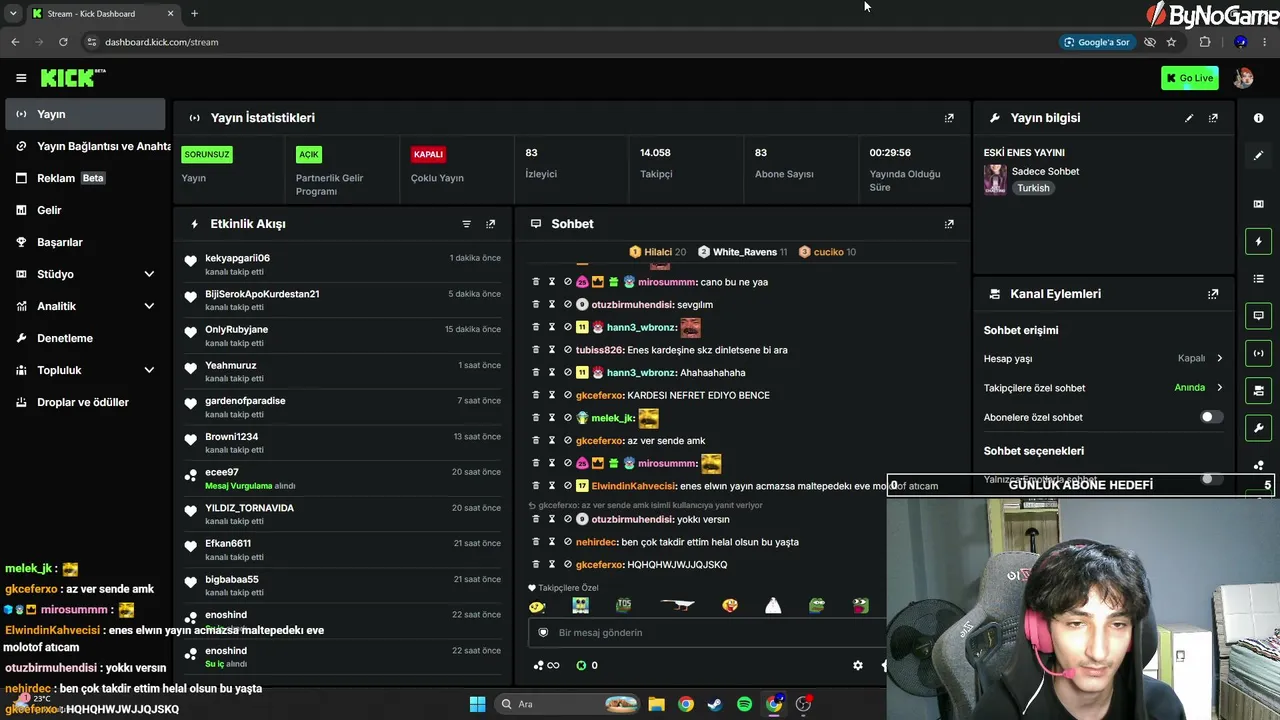The width and height of the screenshot is (1280, 720).
Task: Pop out the Yayın İstatistikleri panel
Action: (x=949, y=118)
